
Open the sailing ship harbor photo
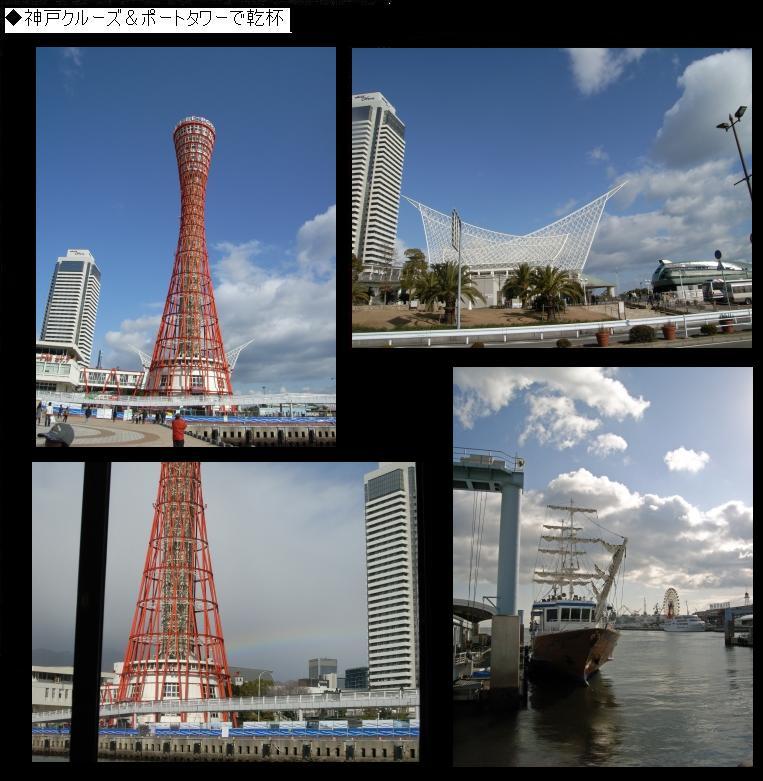[x=603, y=567]
